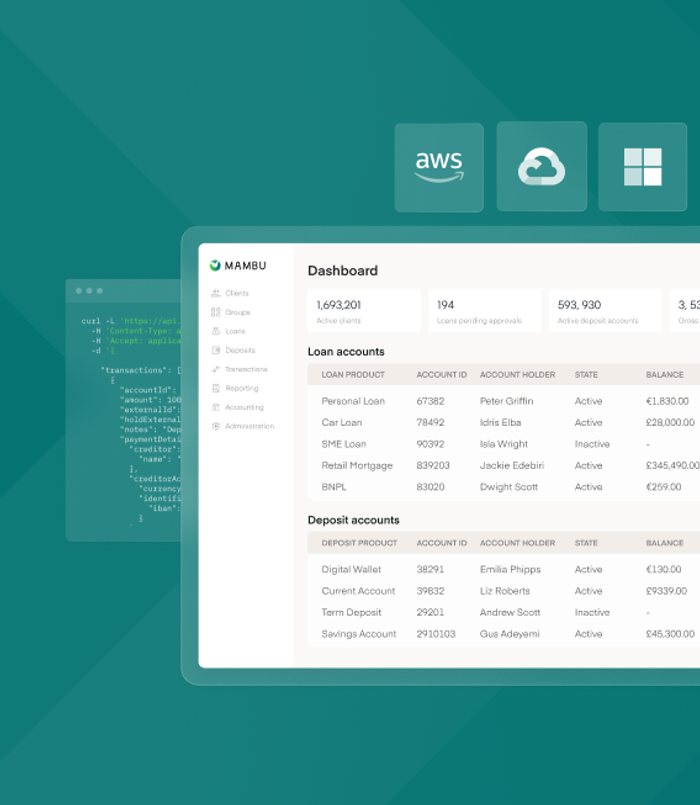The width and height of the screenshot is (700, 805).
Task: Open Emilia Phipps Digital Wallet row
Action: tap(504, 569)
